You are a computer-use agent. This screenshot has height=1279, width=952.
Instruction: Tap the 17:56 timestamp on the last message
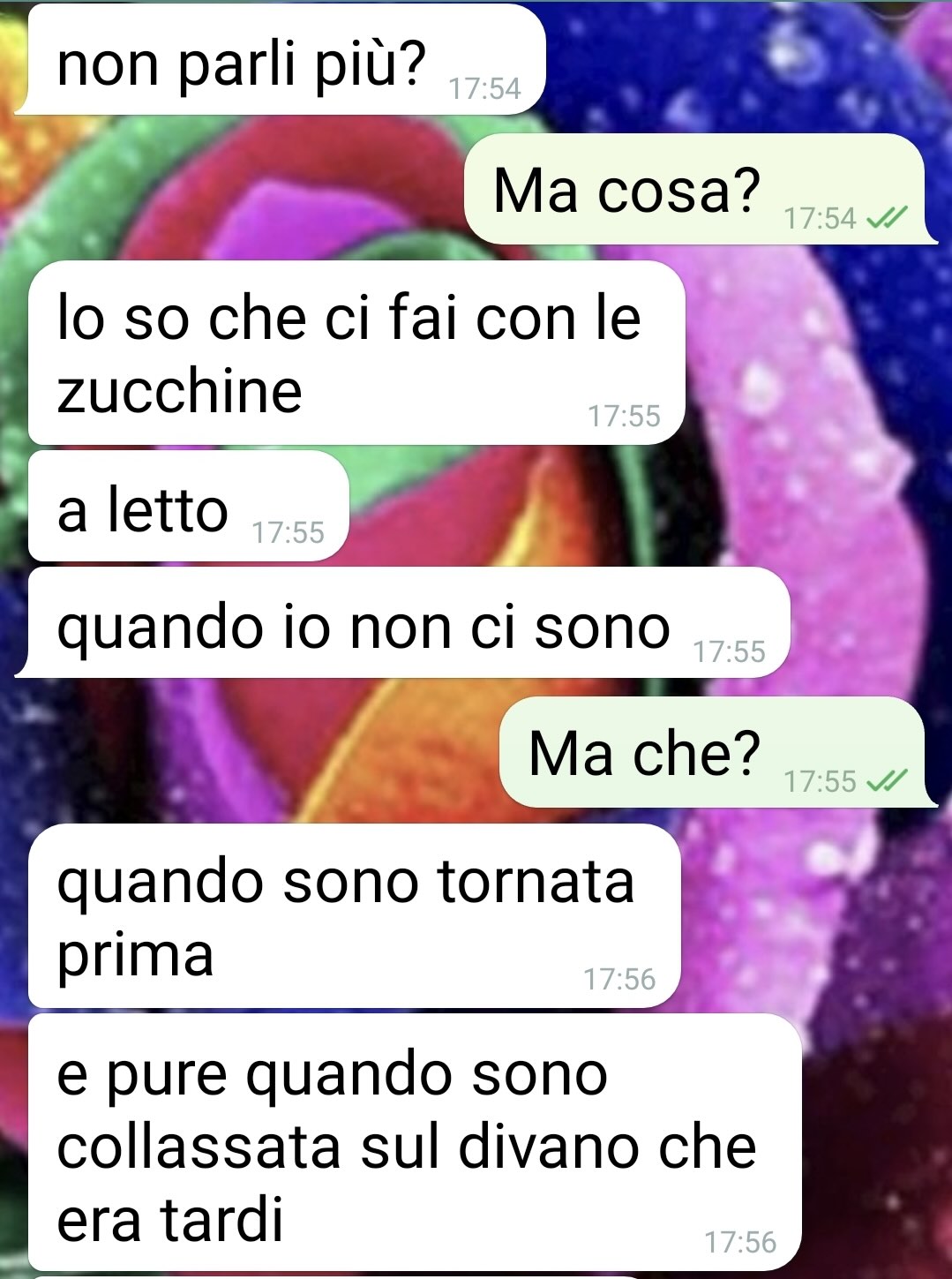[740, 1242]
